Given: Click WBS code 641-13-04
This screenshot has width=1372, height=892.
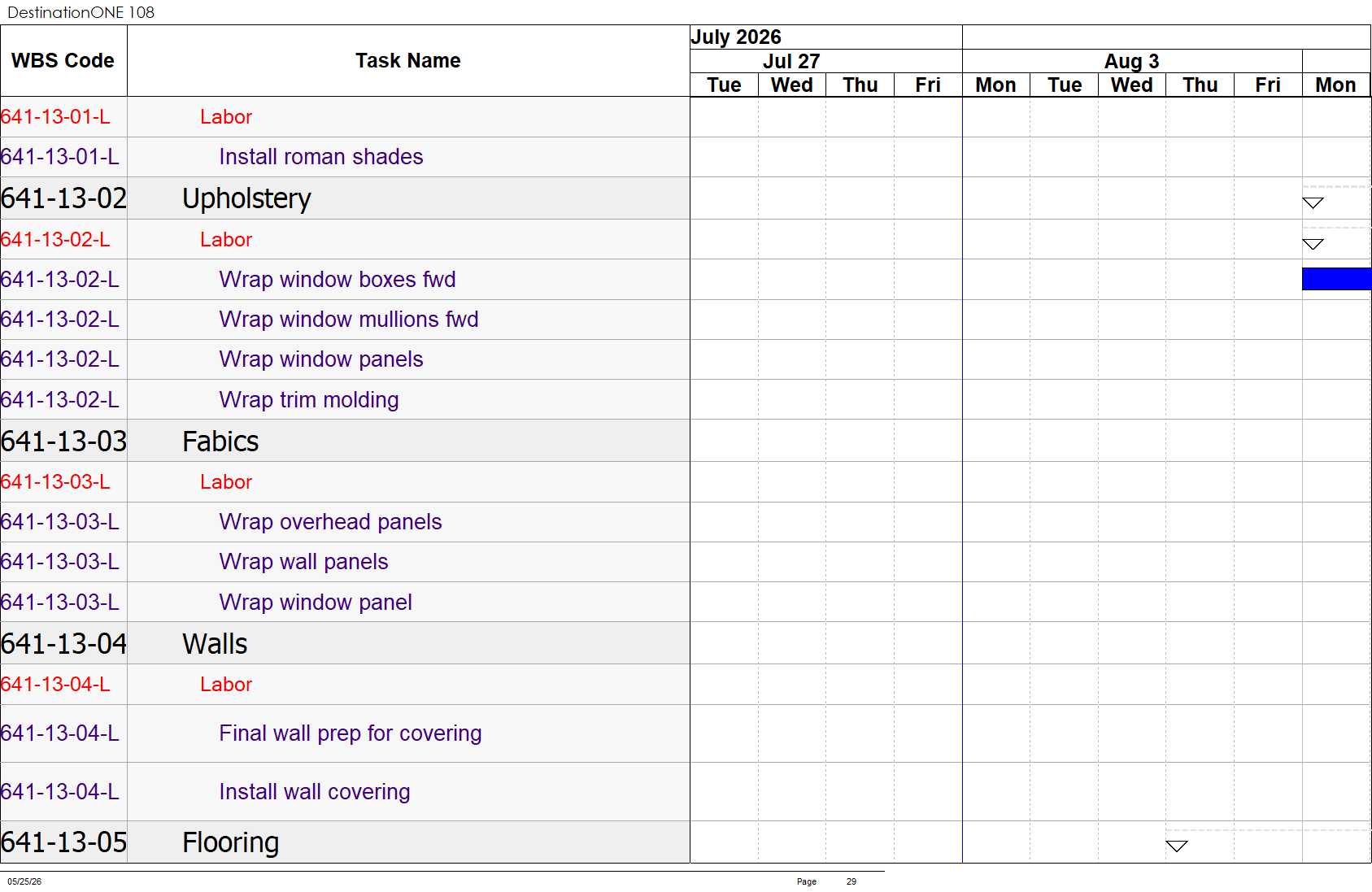Looking at the screenshot, I should pos(63,644).
